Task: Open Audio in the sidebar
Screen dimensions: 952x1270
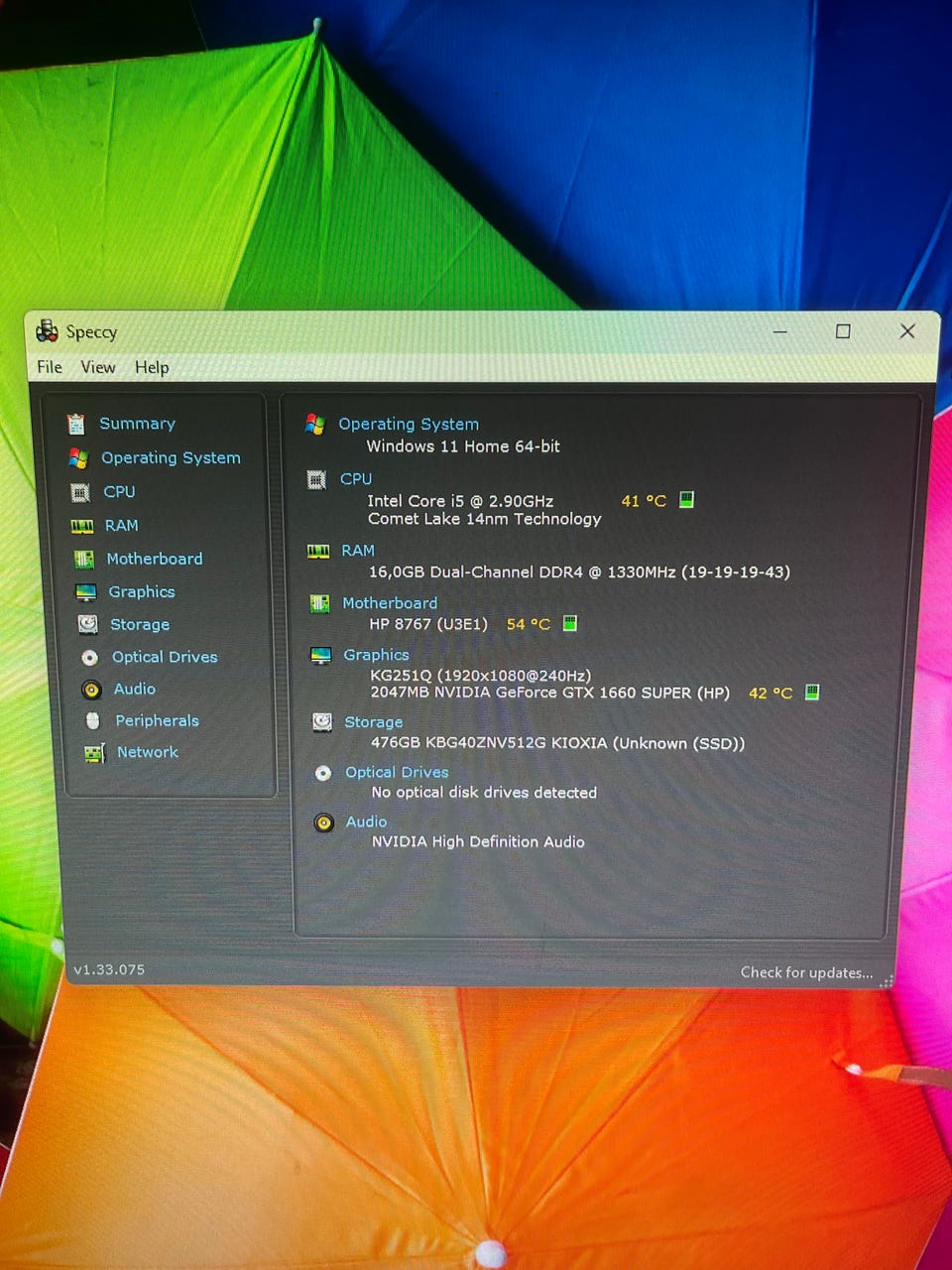Action: point(135,689)
